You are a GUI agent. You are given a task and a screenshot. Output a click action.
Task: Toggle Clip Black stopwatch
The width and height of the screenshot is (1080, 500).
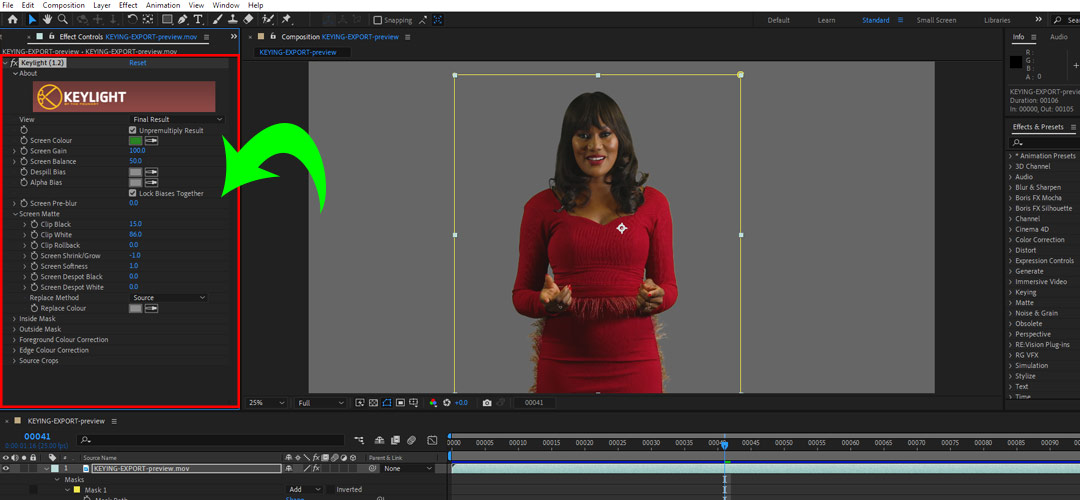click(x=34, y=225)
